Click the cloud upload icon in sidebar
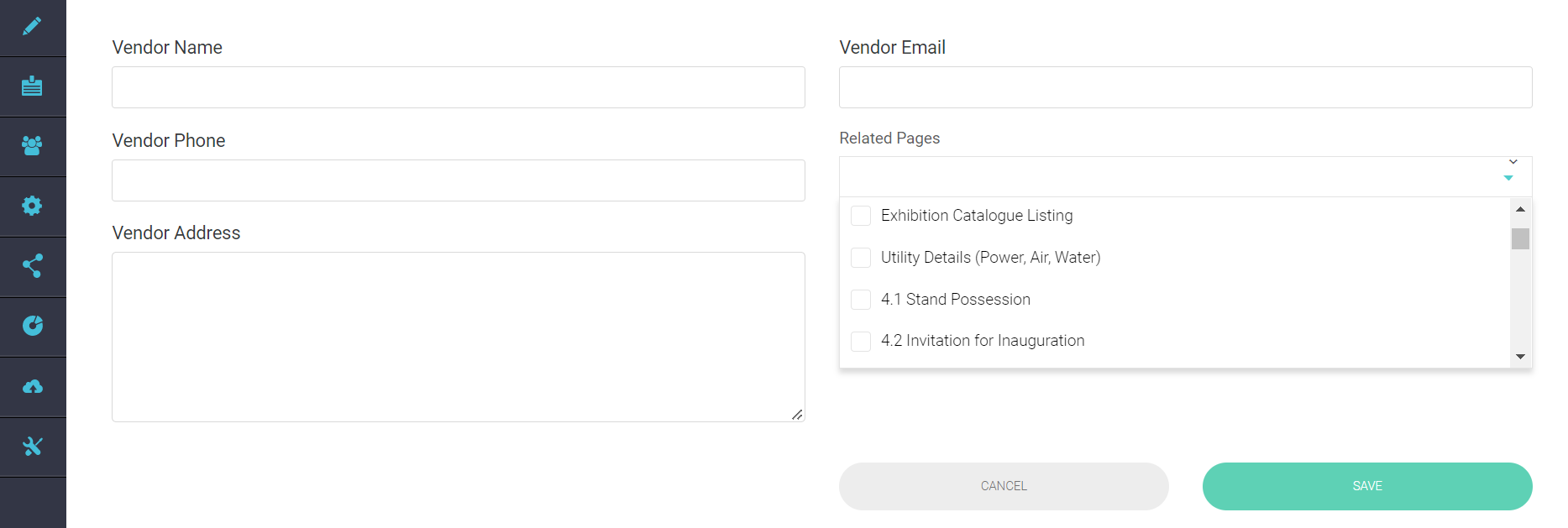This screenshot has width=1568, height=528. click(x=32, y=386)
